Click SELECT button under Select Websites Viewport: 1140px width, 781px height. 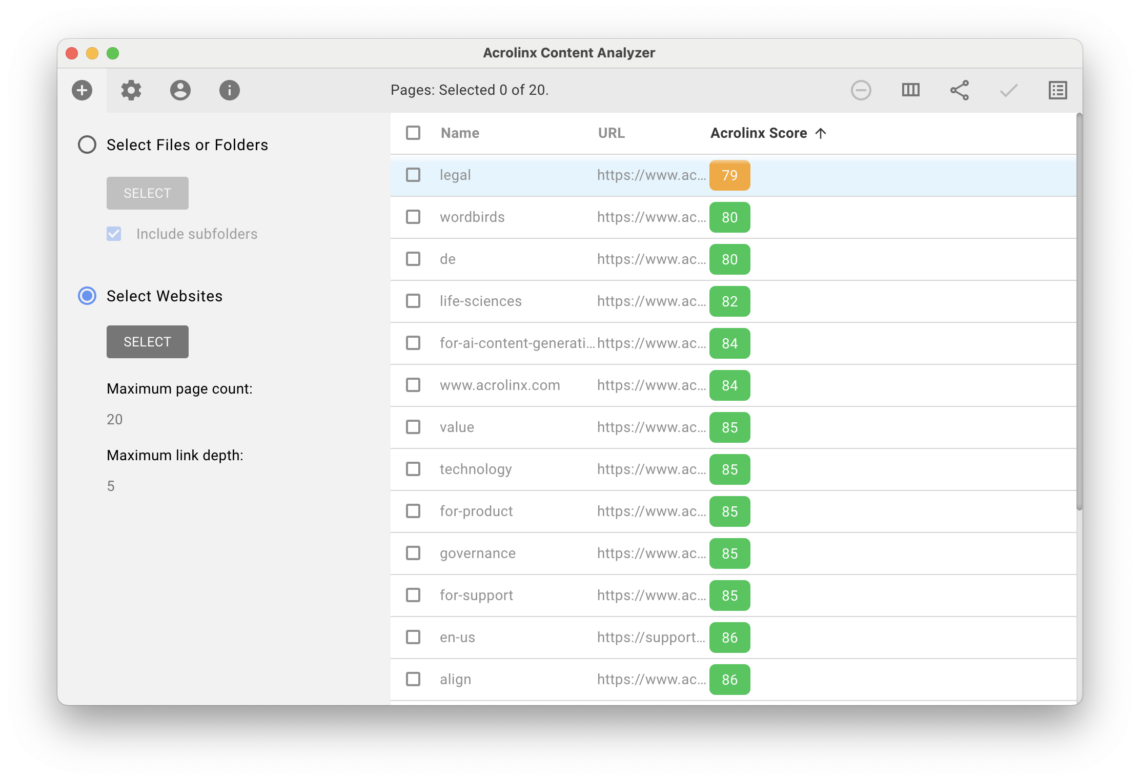pyautogui.click(x=148, y=342)
